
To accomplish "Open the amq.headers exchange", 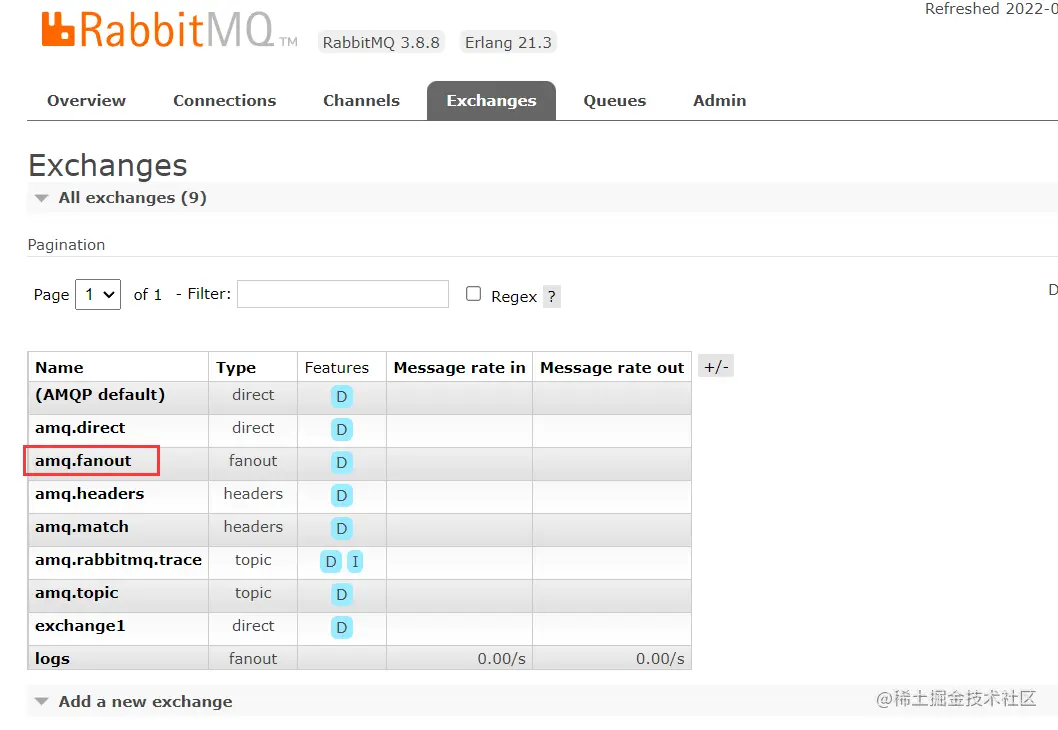I will coord(90,494).
